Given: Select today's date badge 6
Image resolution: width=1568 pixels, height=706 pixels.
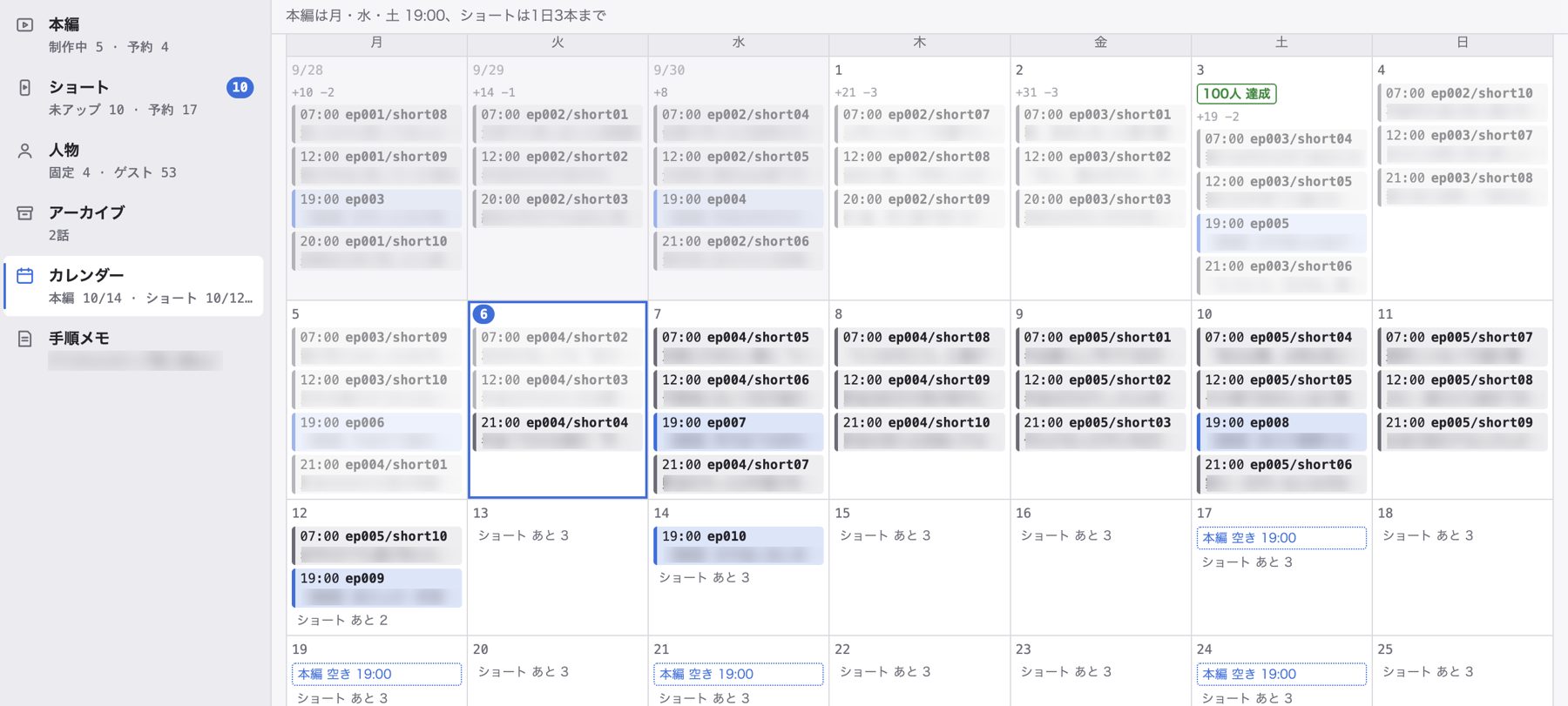Looking at the screenshot, I should coord(483,314).
